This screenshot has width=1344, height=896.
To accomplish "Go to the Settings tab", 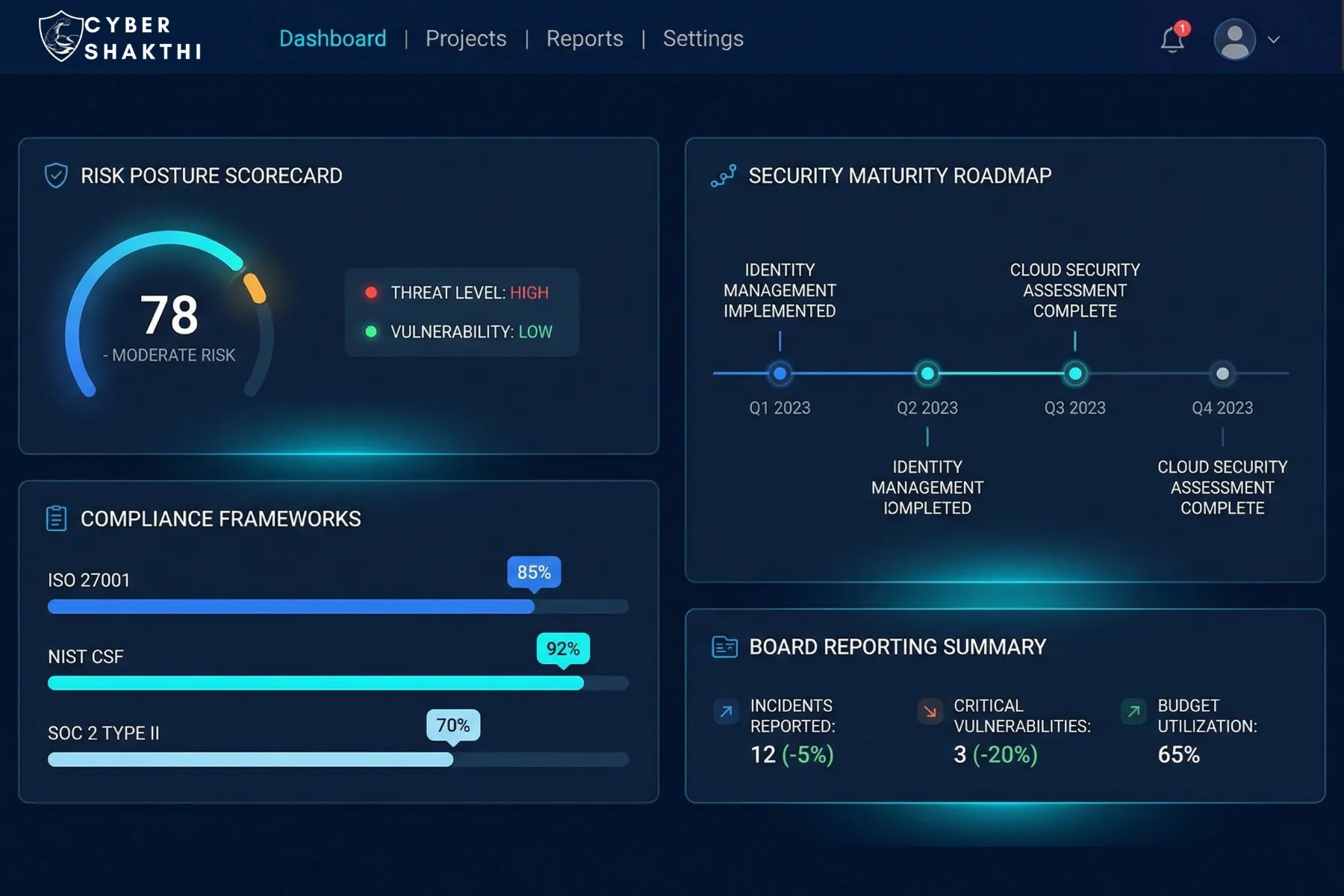I will click(703, 39).
